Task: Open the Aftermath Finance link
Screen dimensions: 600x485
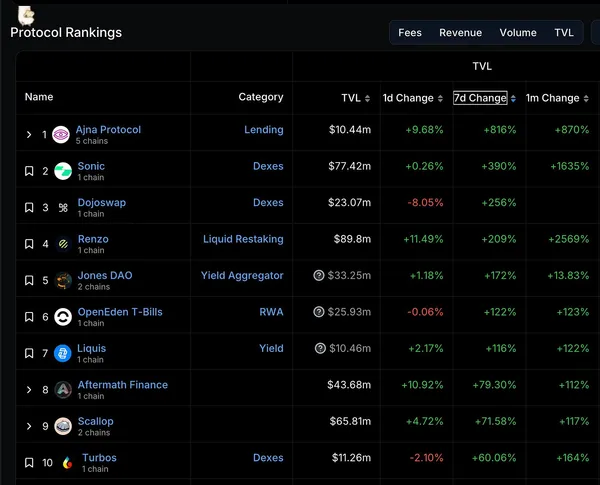Action: tap(123, 385)
